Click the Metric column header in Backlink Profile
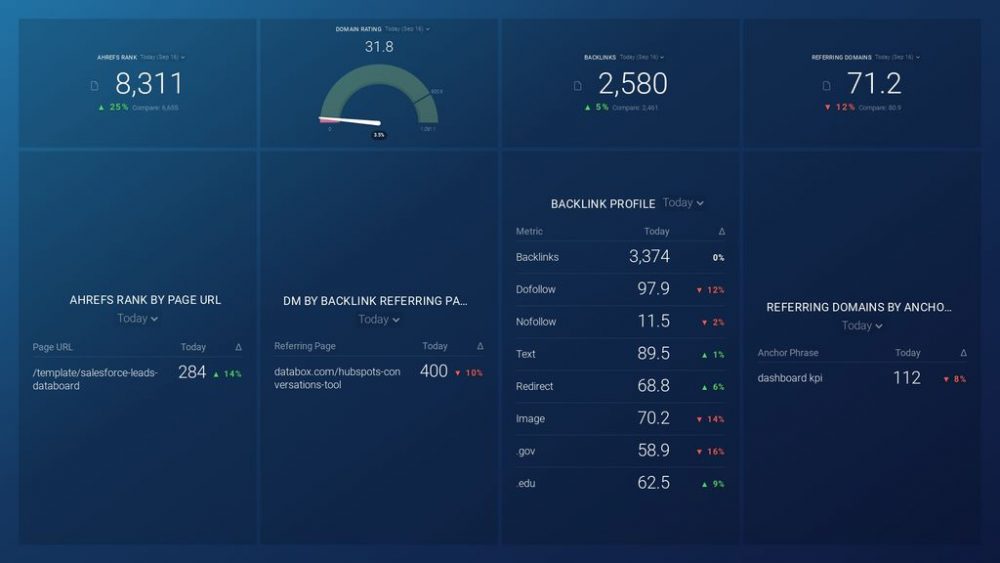Viewport: 1000px width, 563px height. tap(529, 231)
